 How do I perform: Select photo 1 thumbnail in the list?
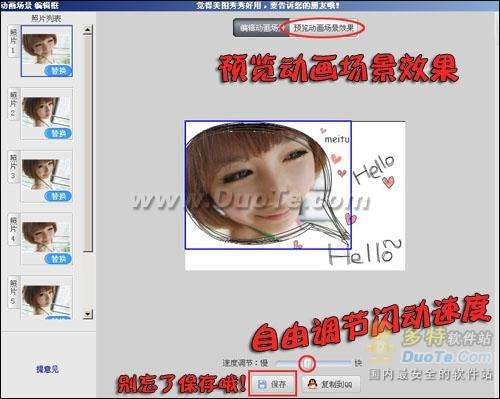point(47,51)
